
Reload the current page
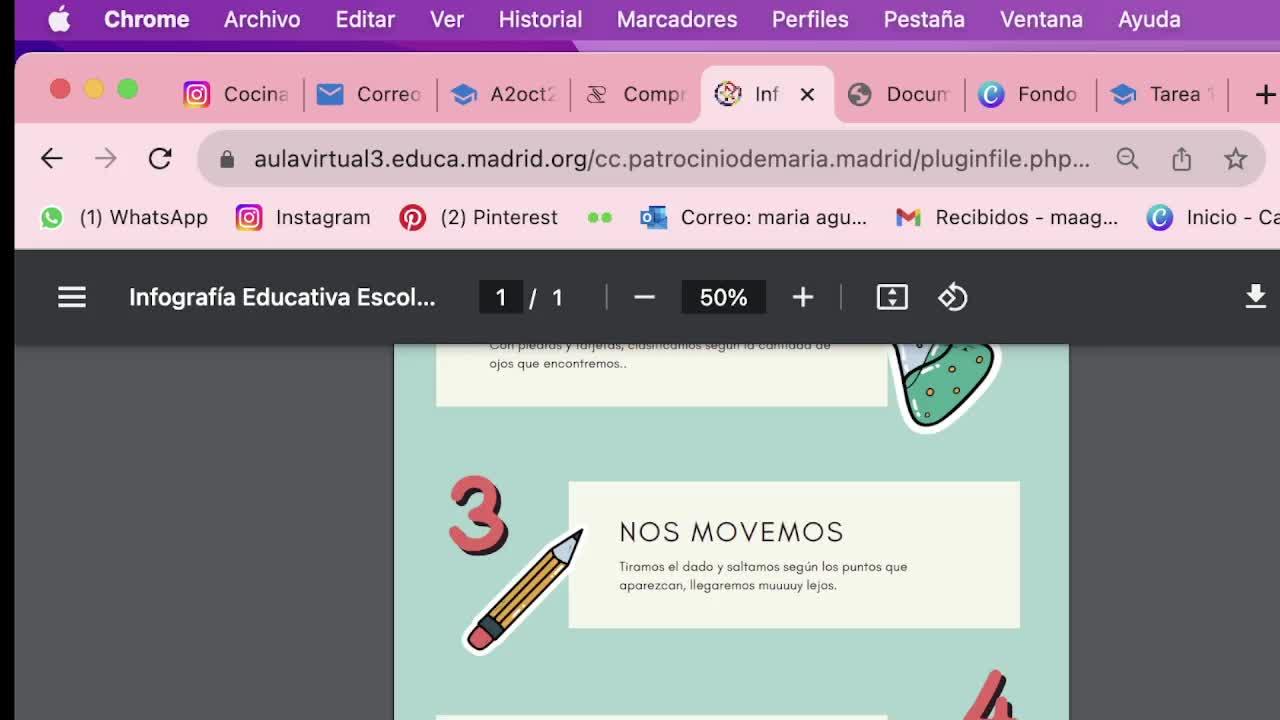160,158
